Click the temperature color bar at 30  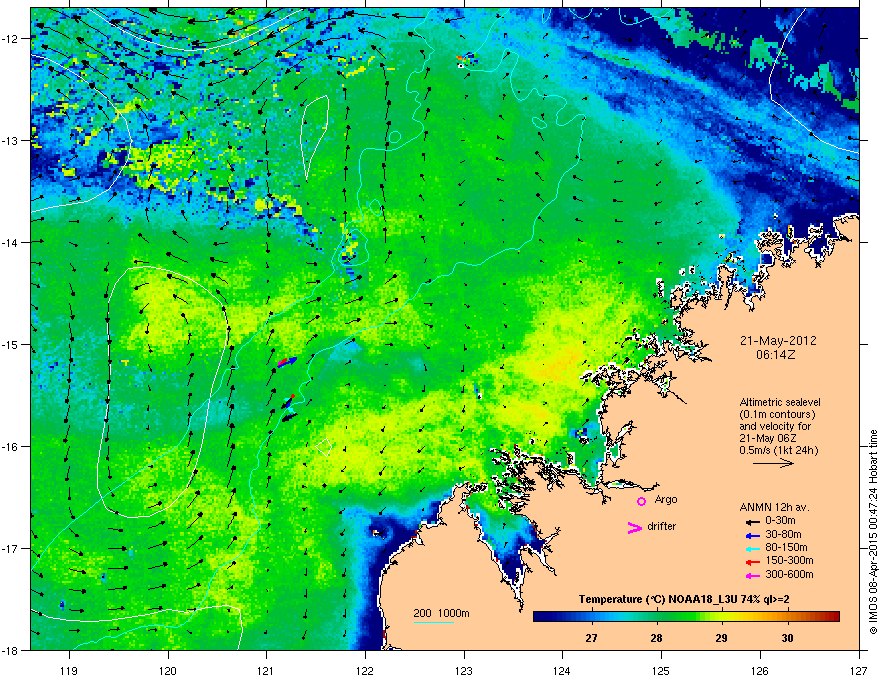[787, 617]
